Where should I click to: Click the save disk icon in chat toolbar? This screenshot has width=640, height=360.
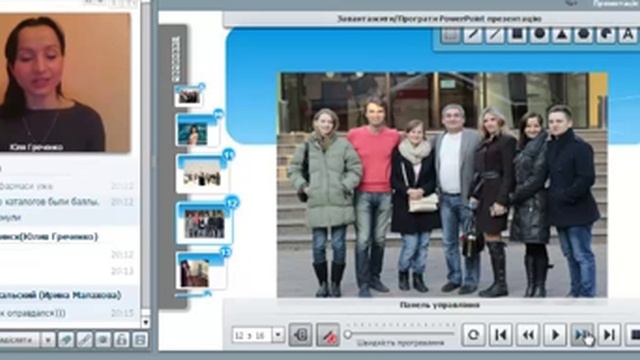pyautogui.click(x=140, y=340)
